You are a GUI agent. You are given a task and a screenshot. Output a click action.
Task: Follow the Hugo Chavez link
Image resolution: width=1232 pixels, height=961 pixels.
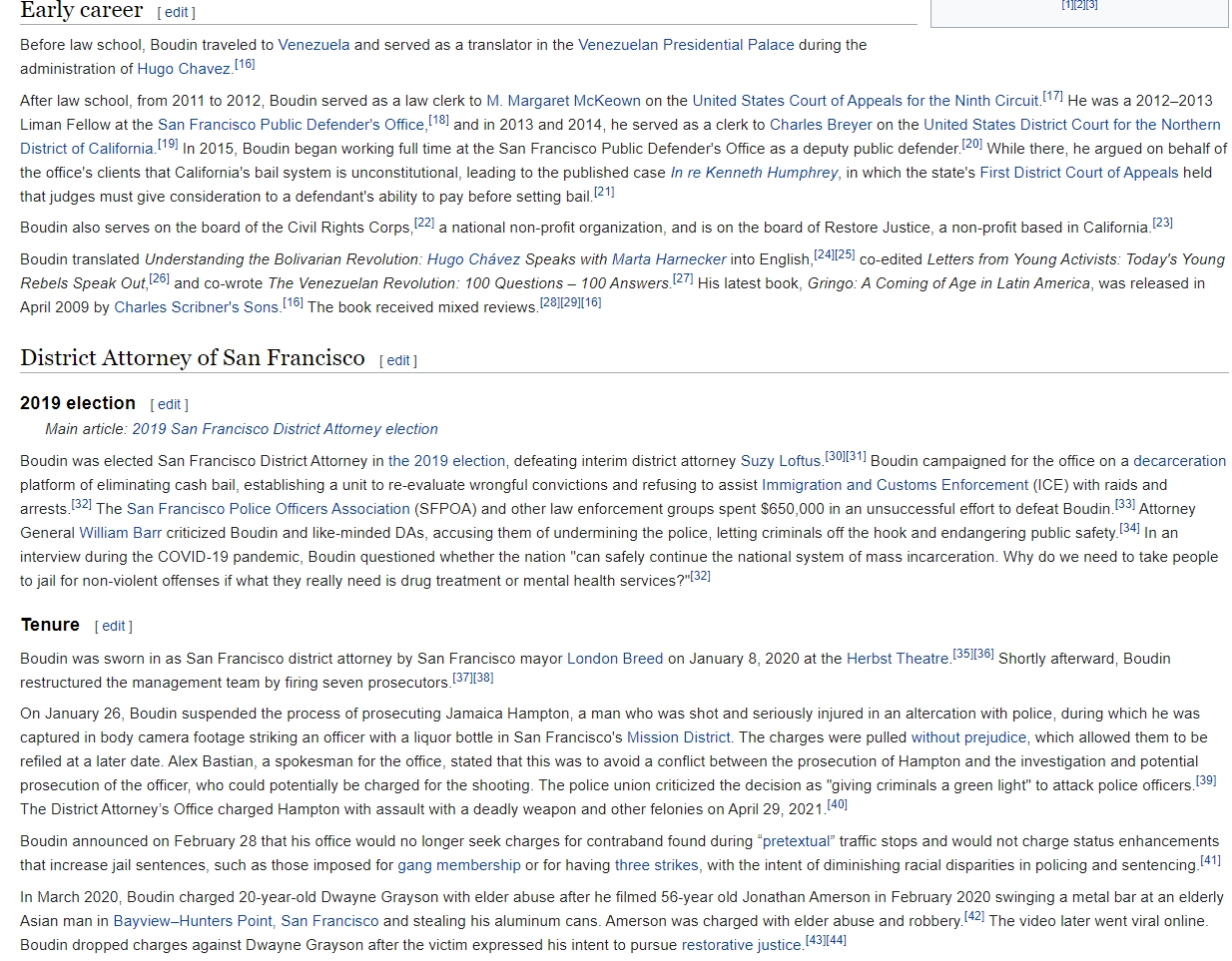184,69
